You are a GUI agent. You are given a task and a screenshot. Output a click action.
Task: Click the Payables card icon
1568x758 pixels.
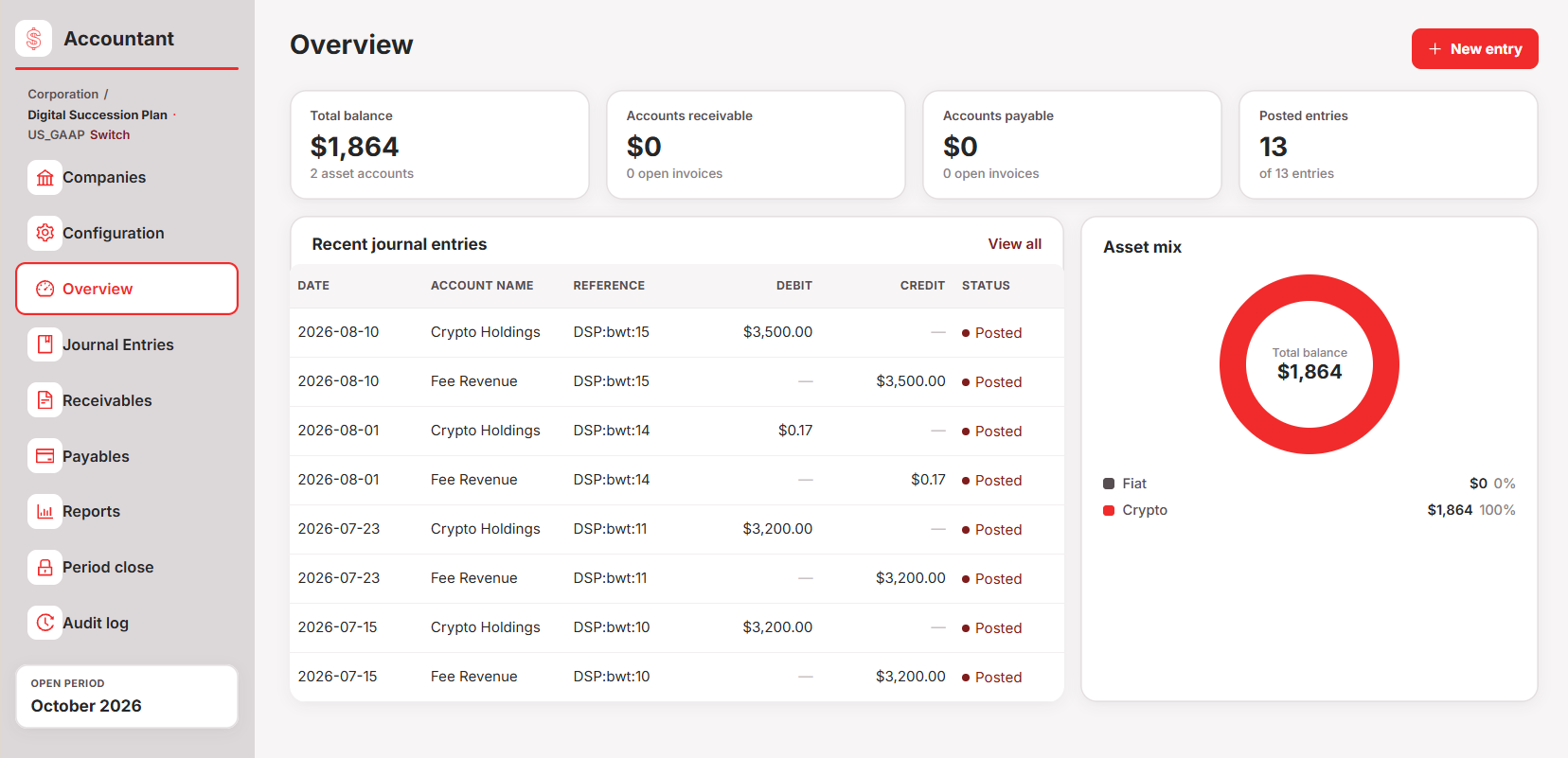[45, 456]
